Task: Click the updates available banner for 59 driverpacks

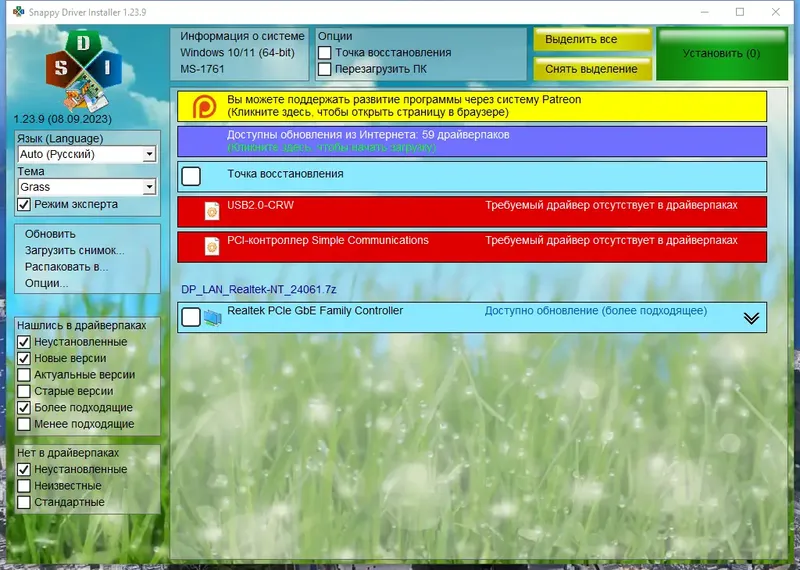Action: tap(472, 141)
